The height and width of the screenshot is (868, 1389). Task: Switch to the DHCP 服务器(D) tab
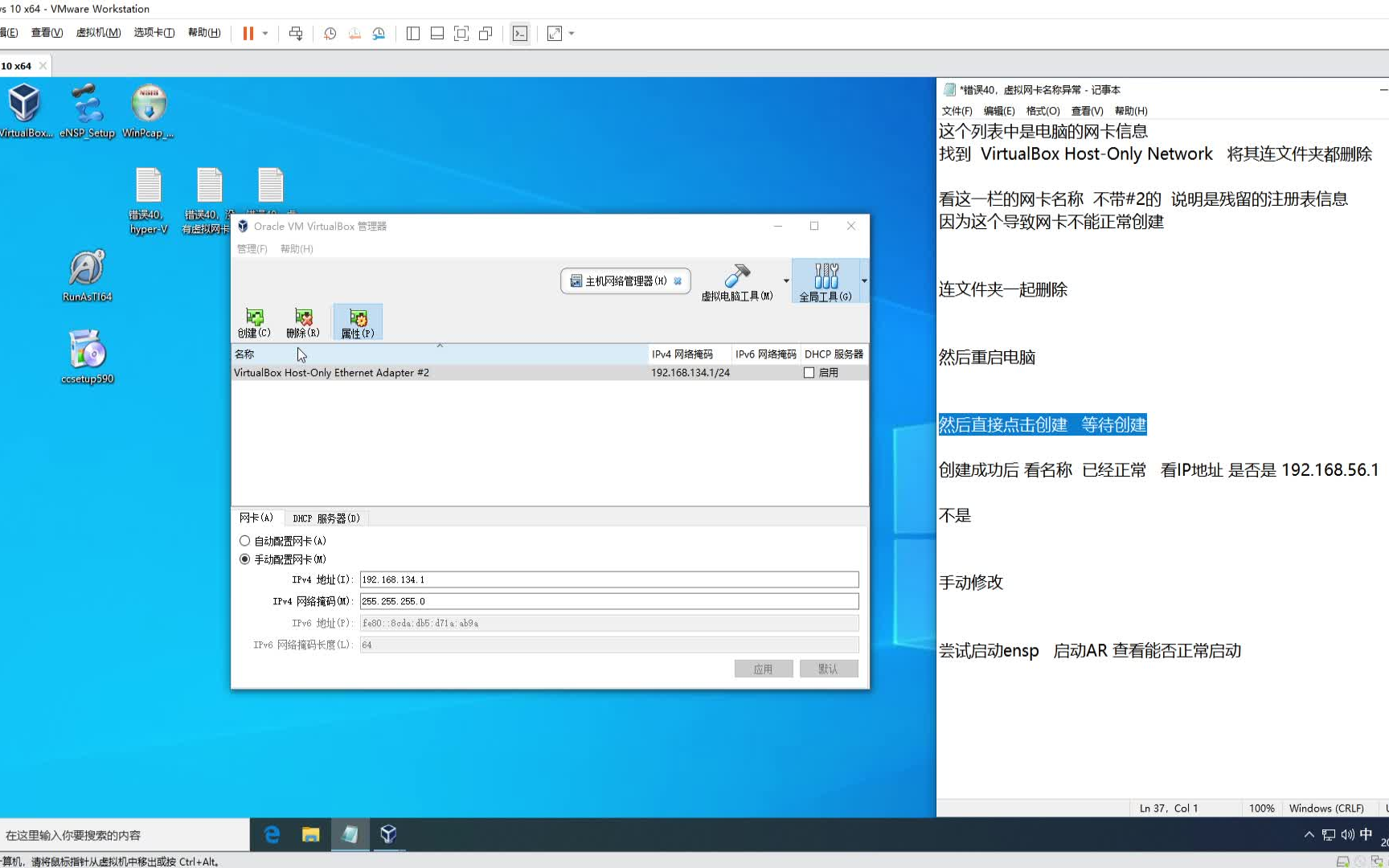click(x=326, y=518)
